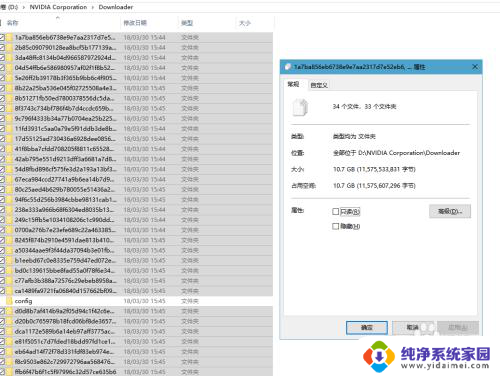Click folder icon of 8f3743c734bf786f4b7d
Image resolution: width=500 pixels, height=376 pixels.
click(x=9, y=108)
